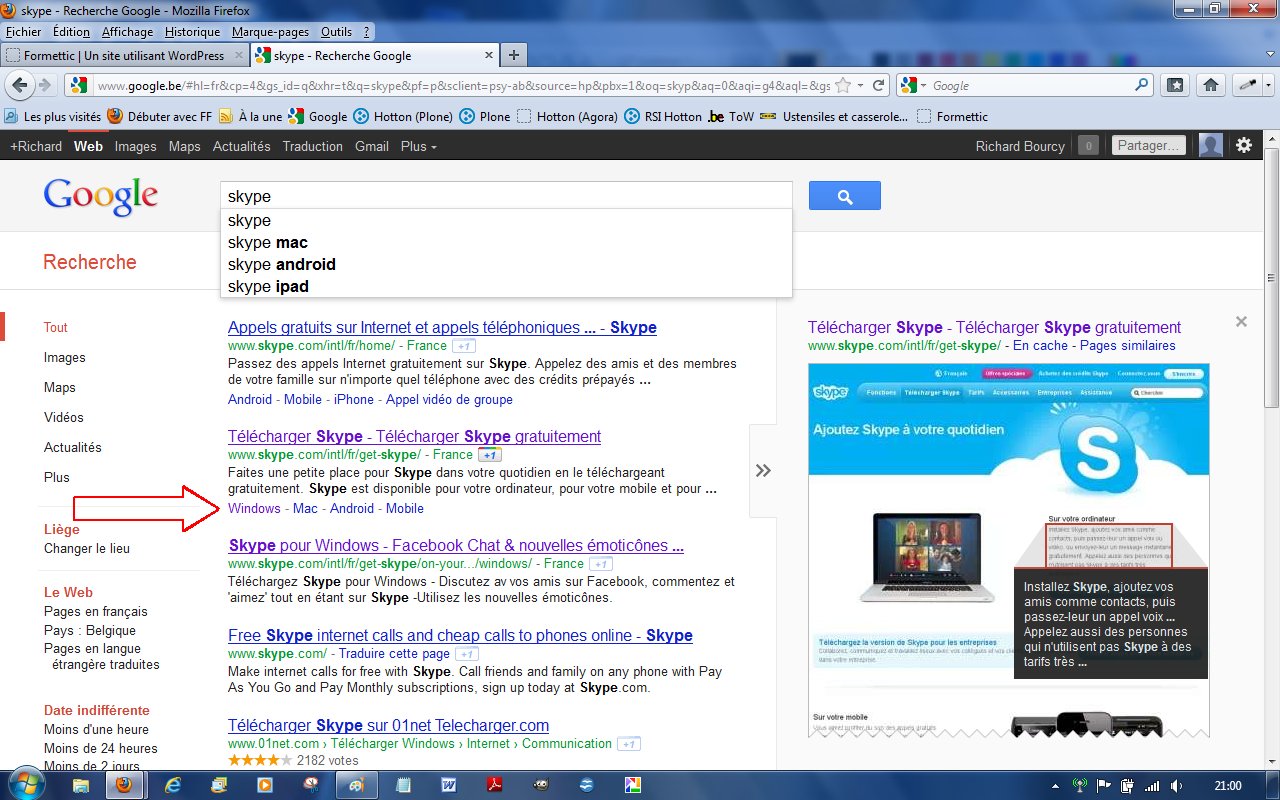
Task: Click the blue Google search button
Action: pyautogui.click(x=844, y=196)
